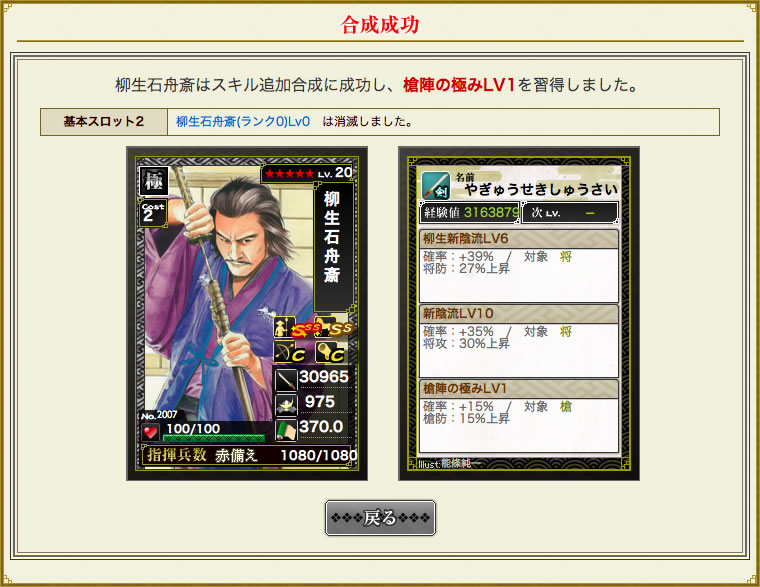Select the 柳生新陰流LV6 skill header

tap(518, 238)
